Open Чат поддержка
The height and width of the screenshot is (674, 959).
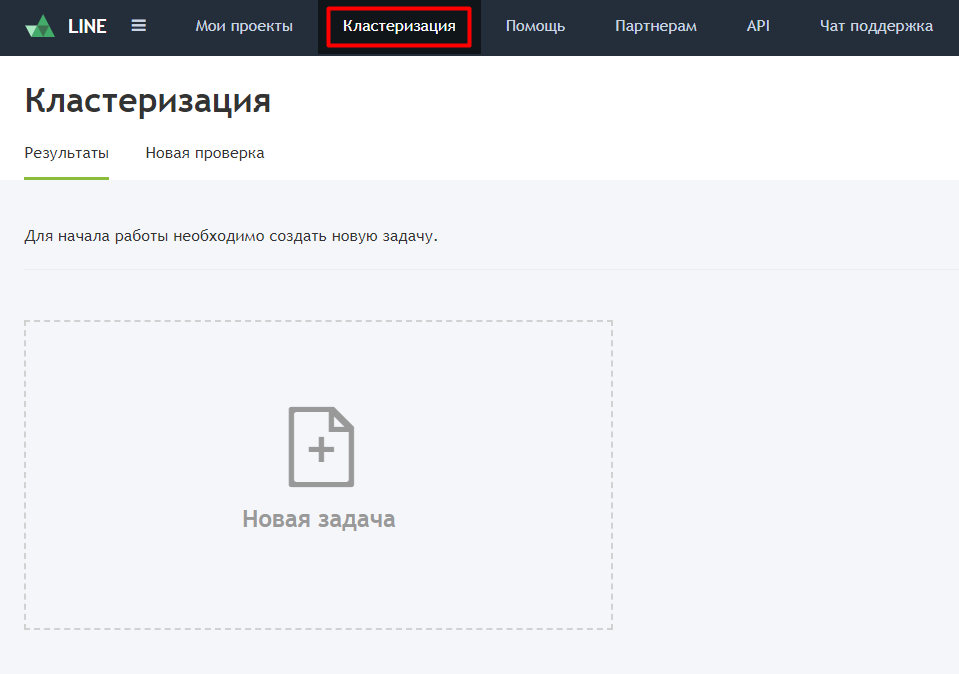[876, 26]
